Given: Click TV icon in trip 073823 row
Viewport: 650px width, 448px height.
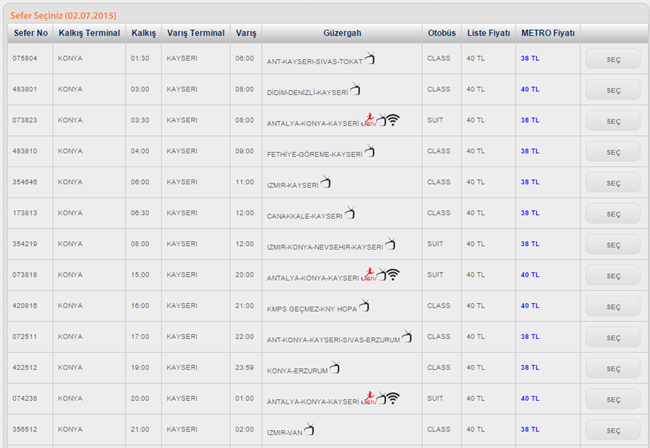Looking at the screenshot, I should coord(381,120).
